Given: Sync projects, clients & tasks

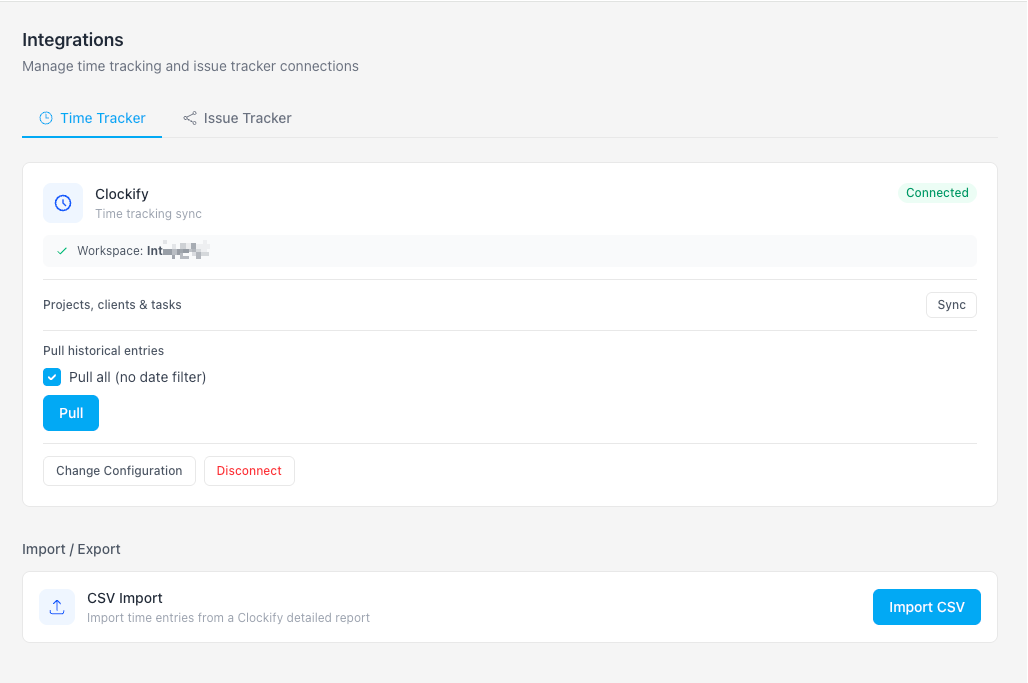Looking at the screenshot, I should coord(951,305).
